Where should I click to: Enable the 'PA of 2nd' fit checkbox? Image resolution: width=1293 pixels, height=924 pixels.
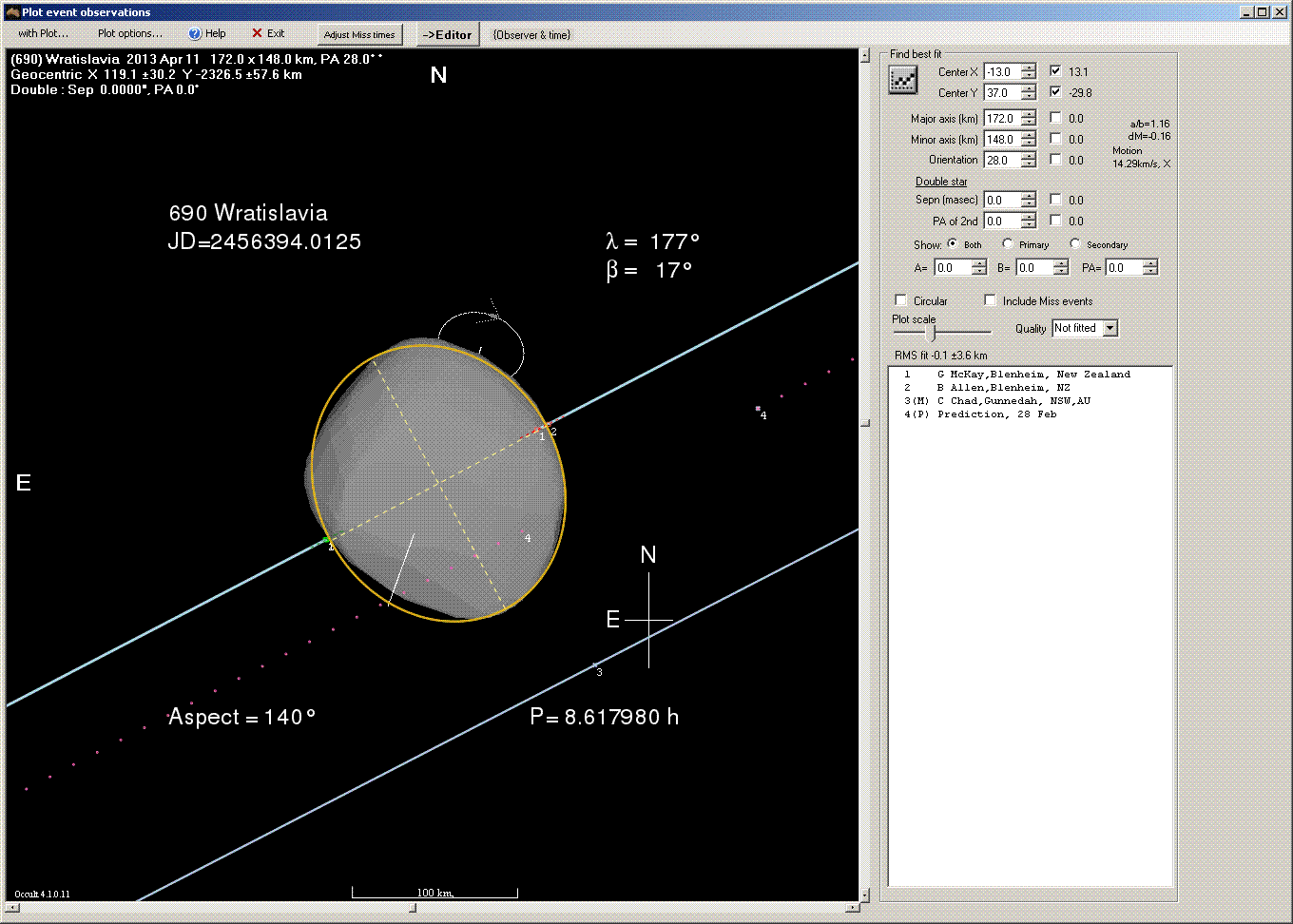[x=1055, y=221]
